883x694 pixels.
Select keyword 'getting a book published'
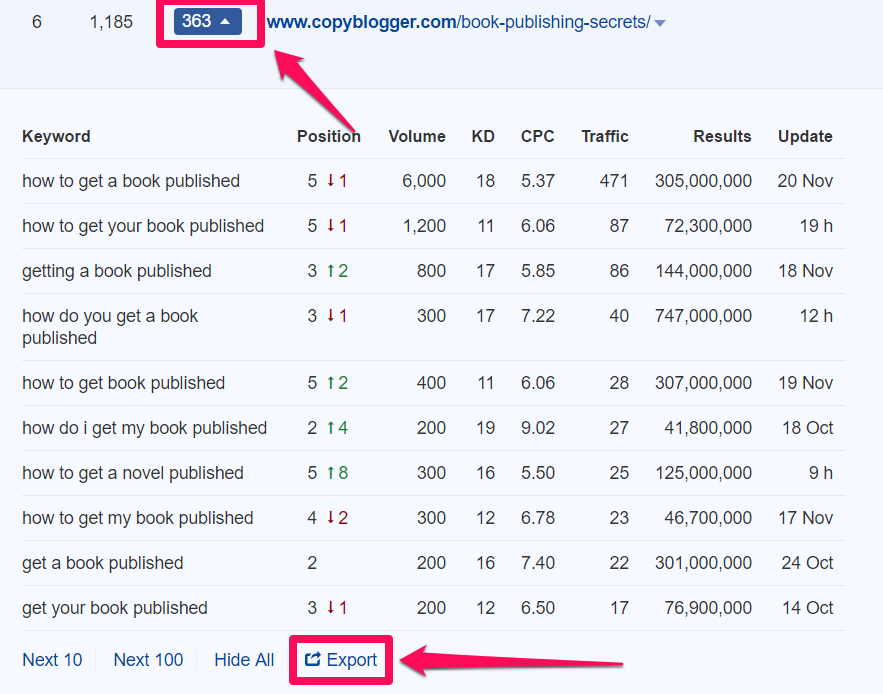click(117, 272)
